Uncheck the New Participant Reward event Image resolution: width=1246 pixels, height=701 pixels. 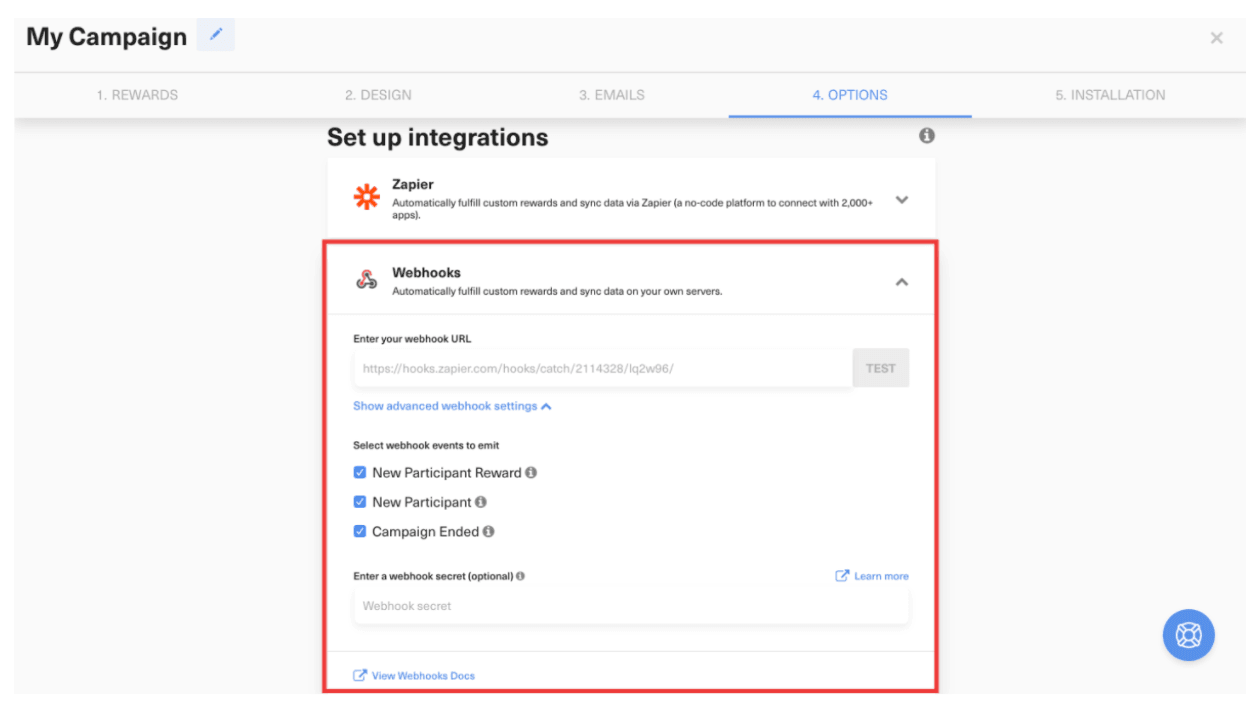[x=360, y=472]
